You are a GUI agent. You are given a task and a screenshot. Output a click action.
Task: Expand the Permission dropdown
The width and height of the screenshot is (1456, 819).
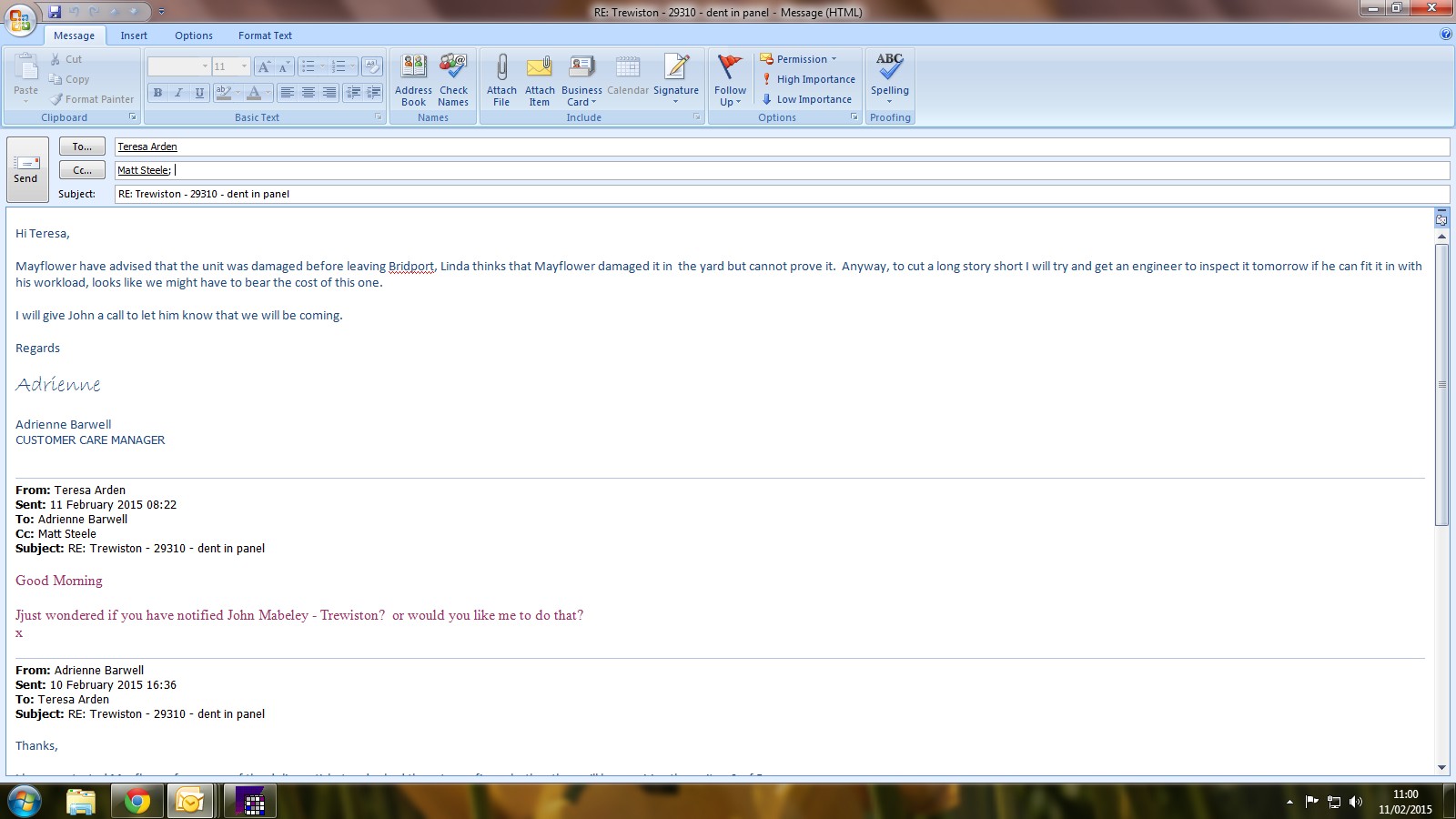798,59
